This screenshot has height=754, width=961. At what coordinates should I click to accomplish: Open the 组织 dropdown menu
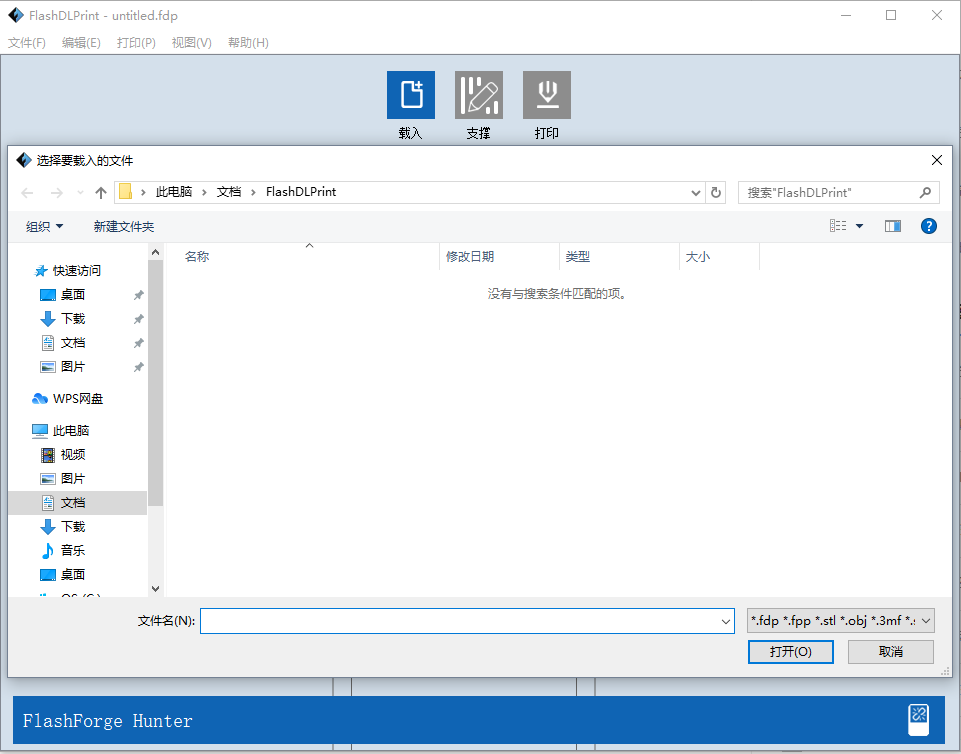click(44, 227)
